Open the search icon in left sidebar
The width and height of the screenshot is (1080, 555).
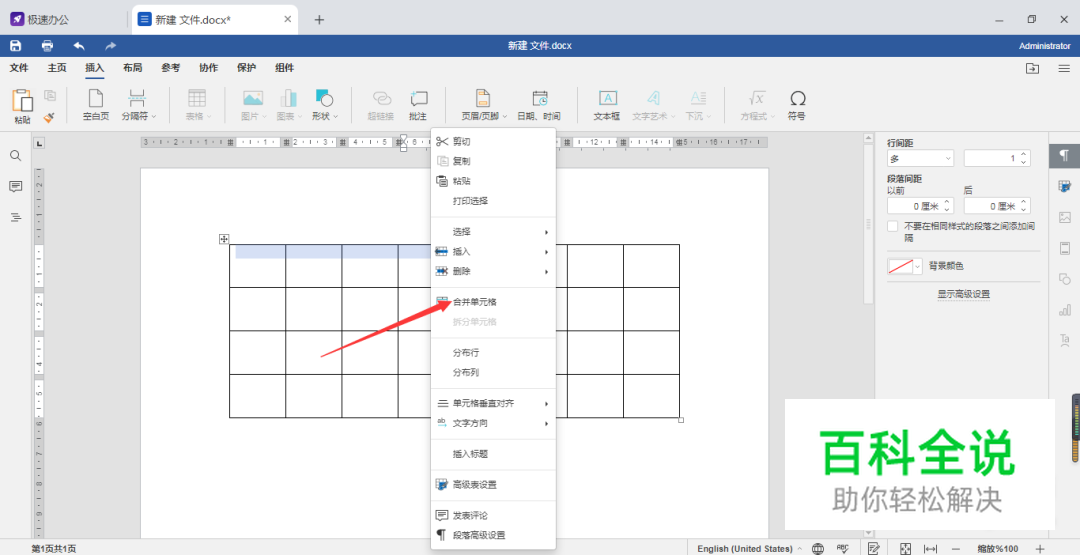click(x=16, y=156)
